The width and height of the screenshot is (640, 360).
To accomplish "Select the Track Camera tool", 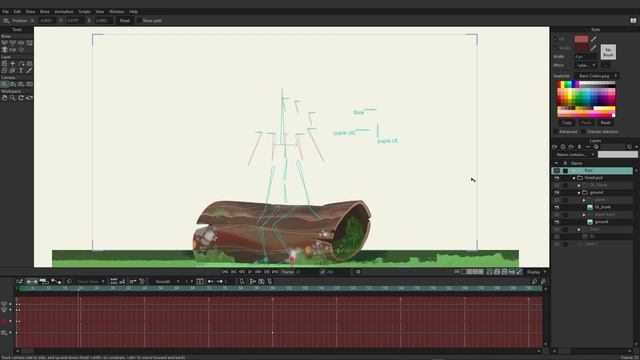I will [x=4, y=84].
